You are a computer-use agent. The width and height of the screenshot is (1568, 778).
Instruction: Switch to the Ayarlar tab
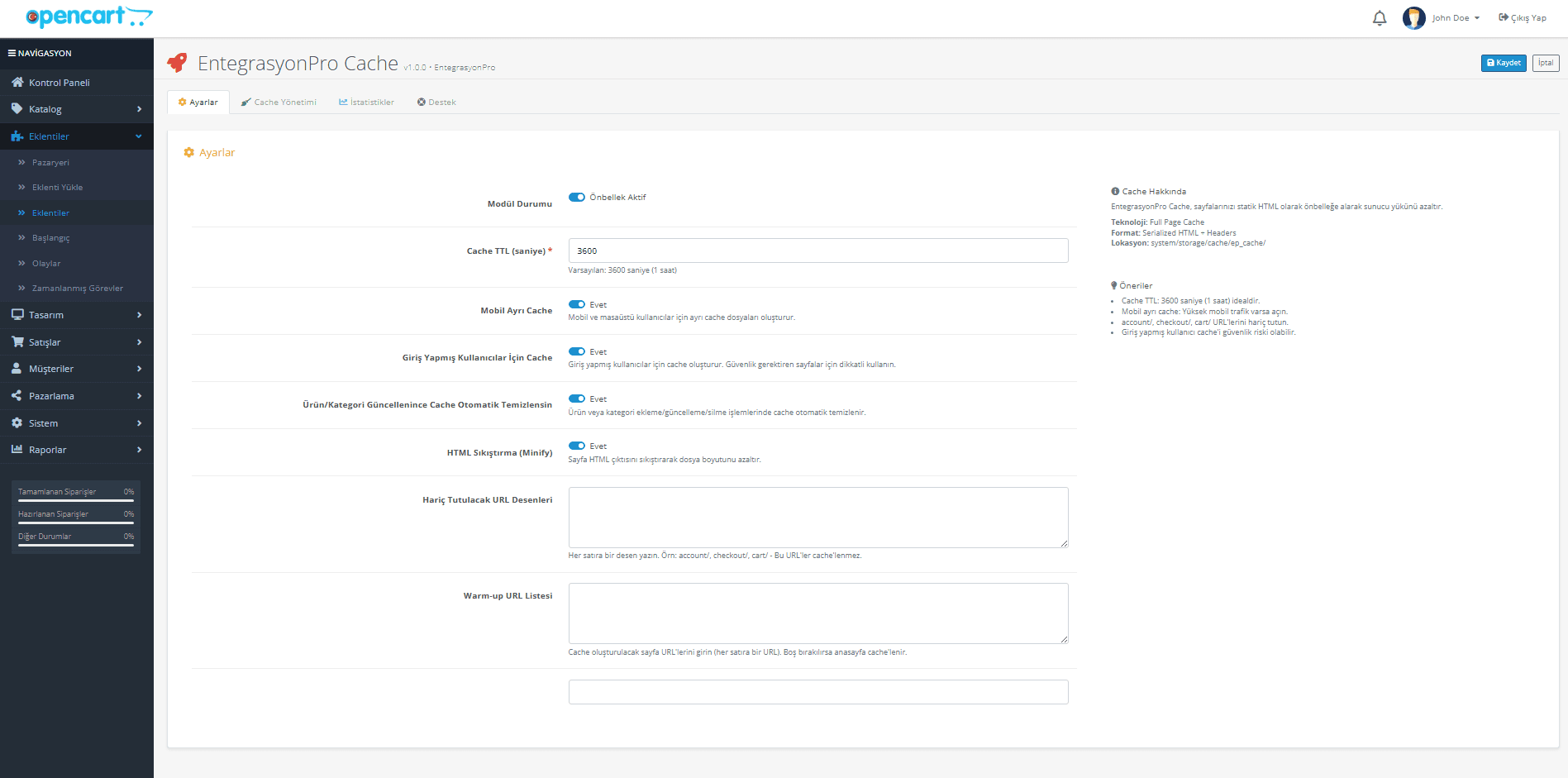tap(198, 103)
